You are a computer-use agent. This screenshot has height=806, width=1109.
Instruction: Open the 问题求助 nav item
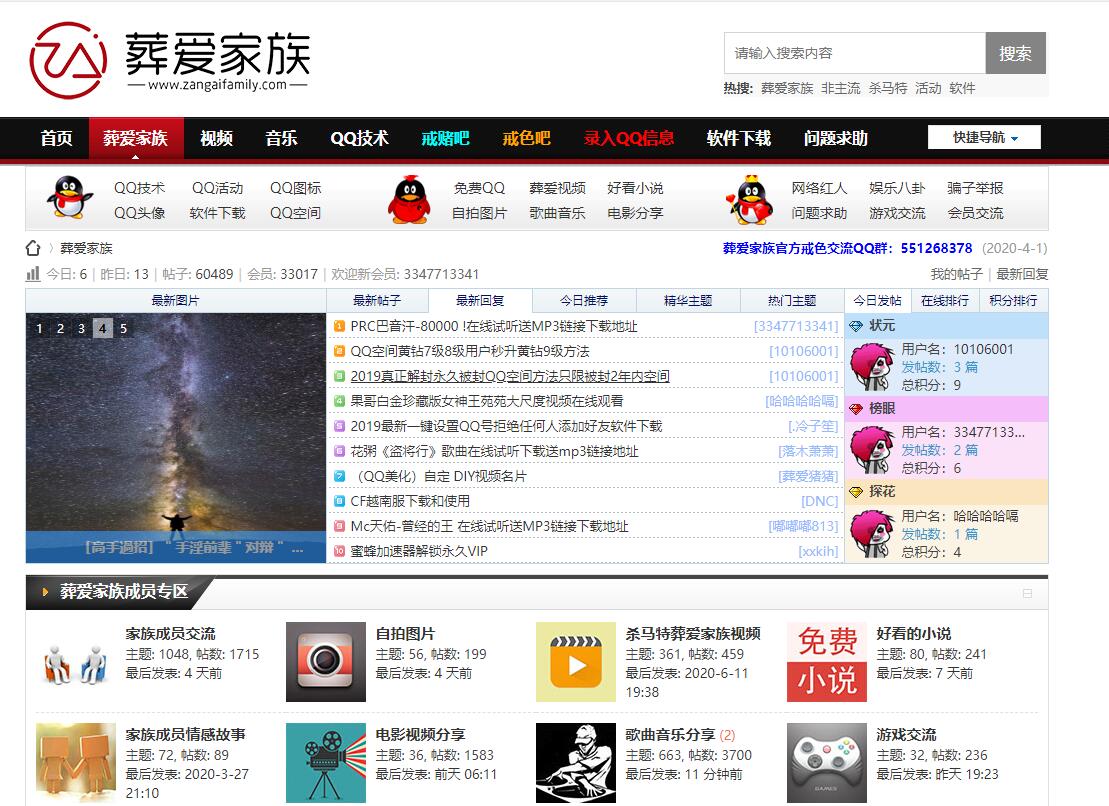835,138
